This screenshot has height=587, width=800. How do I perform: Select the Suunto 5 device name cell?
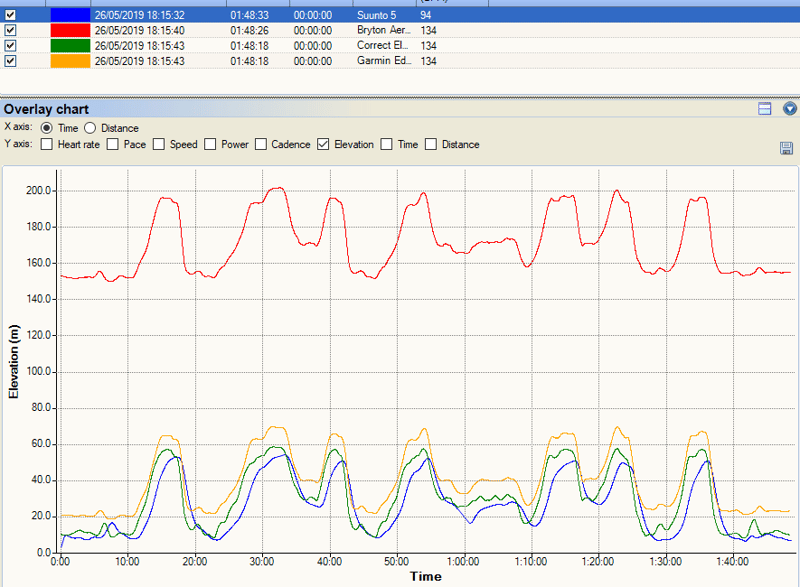point(377,15)
